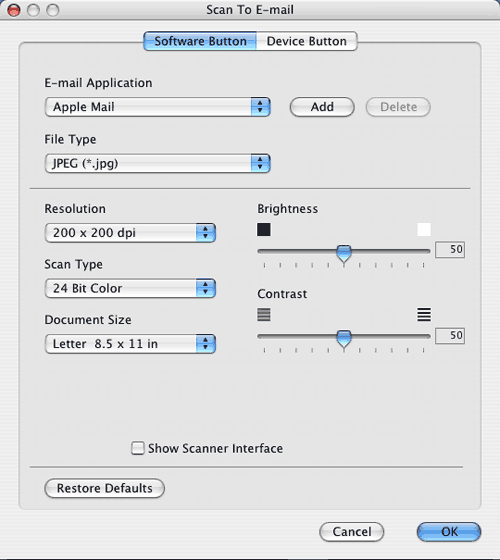Select the Software Button tab
Viewport: 500px width, 560px height.
(200, 41)
